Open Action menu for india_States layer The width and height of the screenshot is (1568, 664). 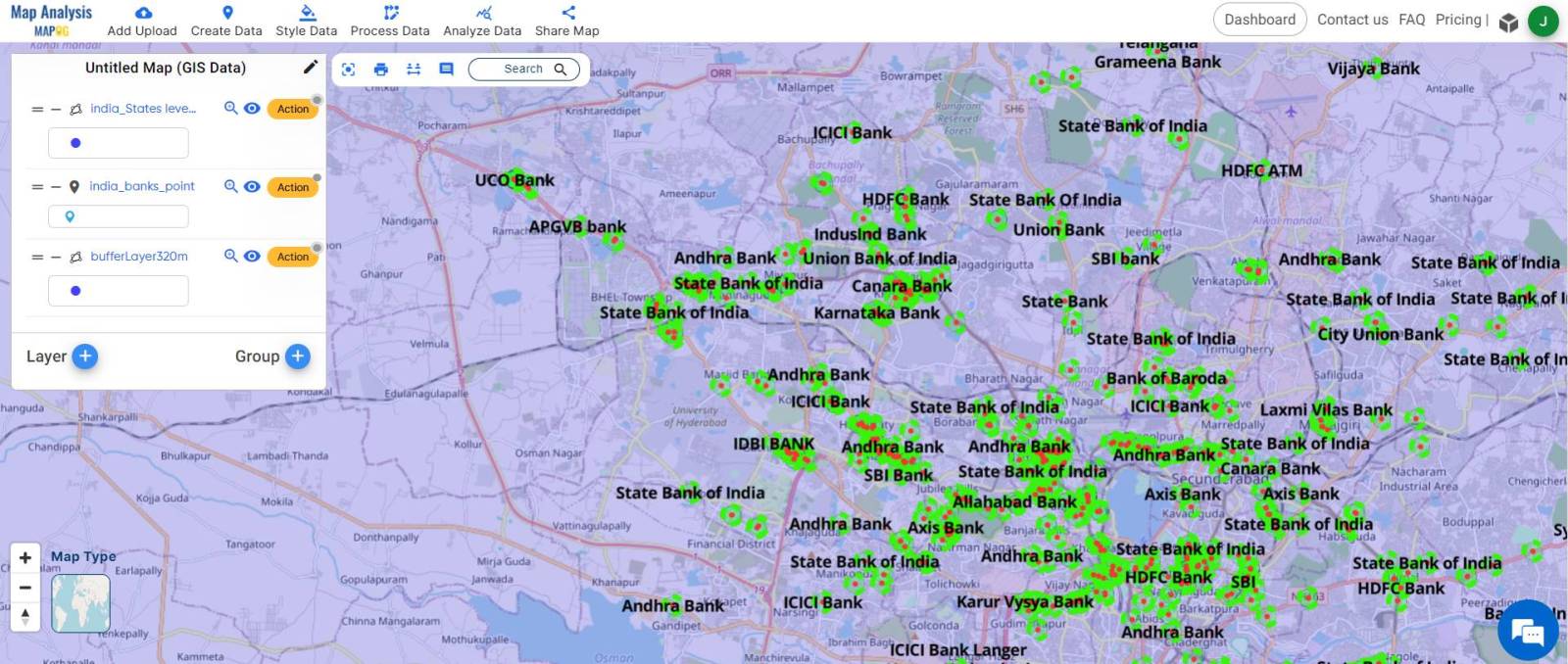pos(293,109)
